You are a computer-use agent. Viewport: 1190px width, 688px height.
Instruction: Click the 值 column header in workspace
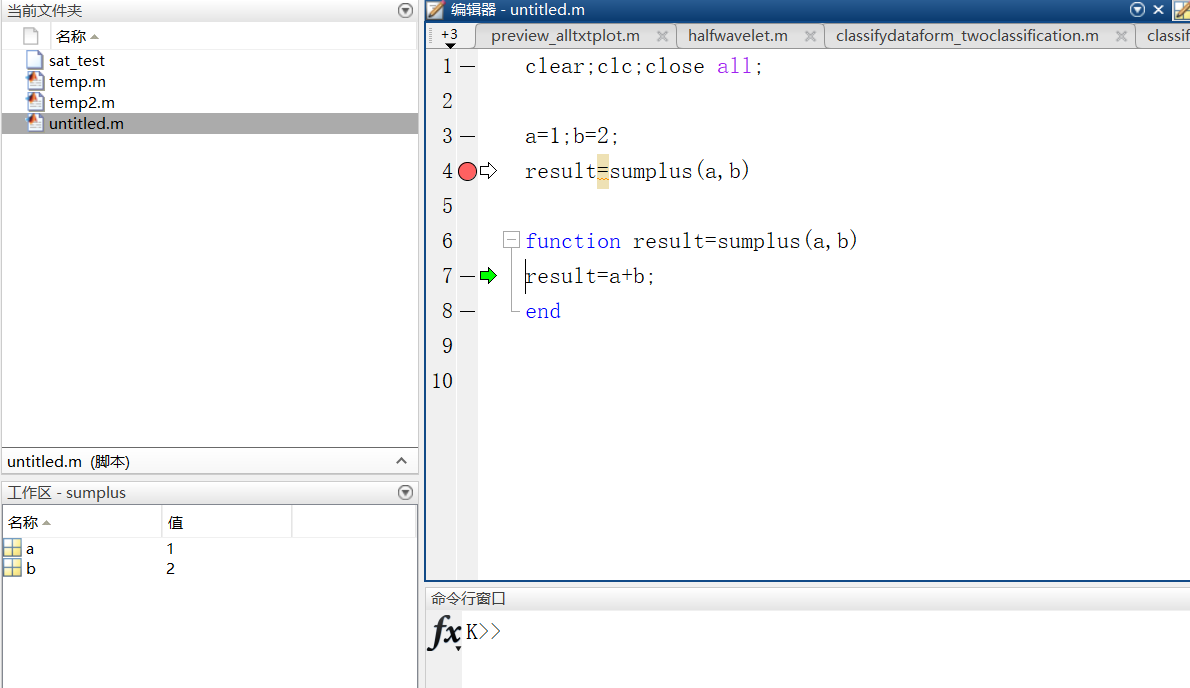click(x=175, y=523)
